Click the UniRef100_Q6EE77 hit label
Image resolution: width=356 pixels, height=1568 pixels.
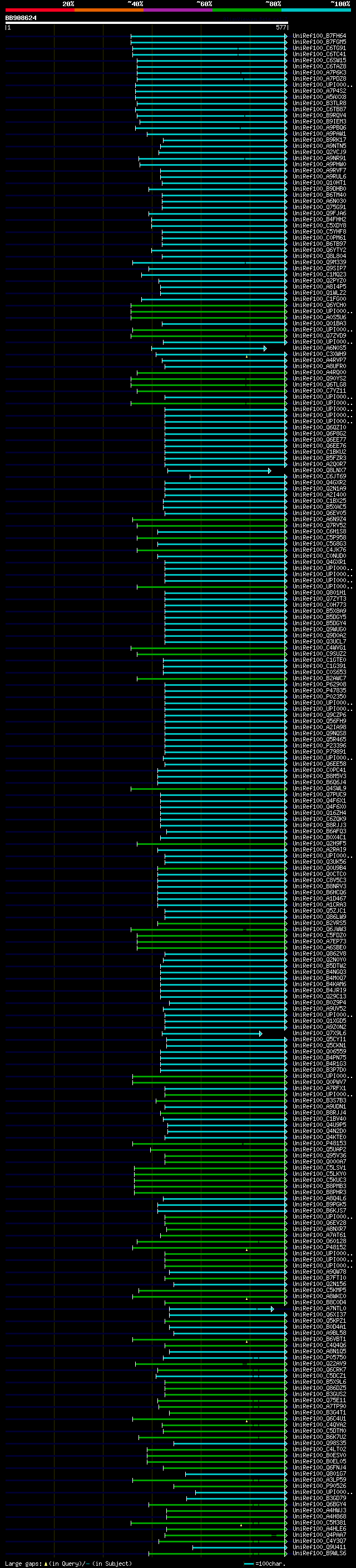319,439
